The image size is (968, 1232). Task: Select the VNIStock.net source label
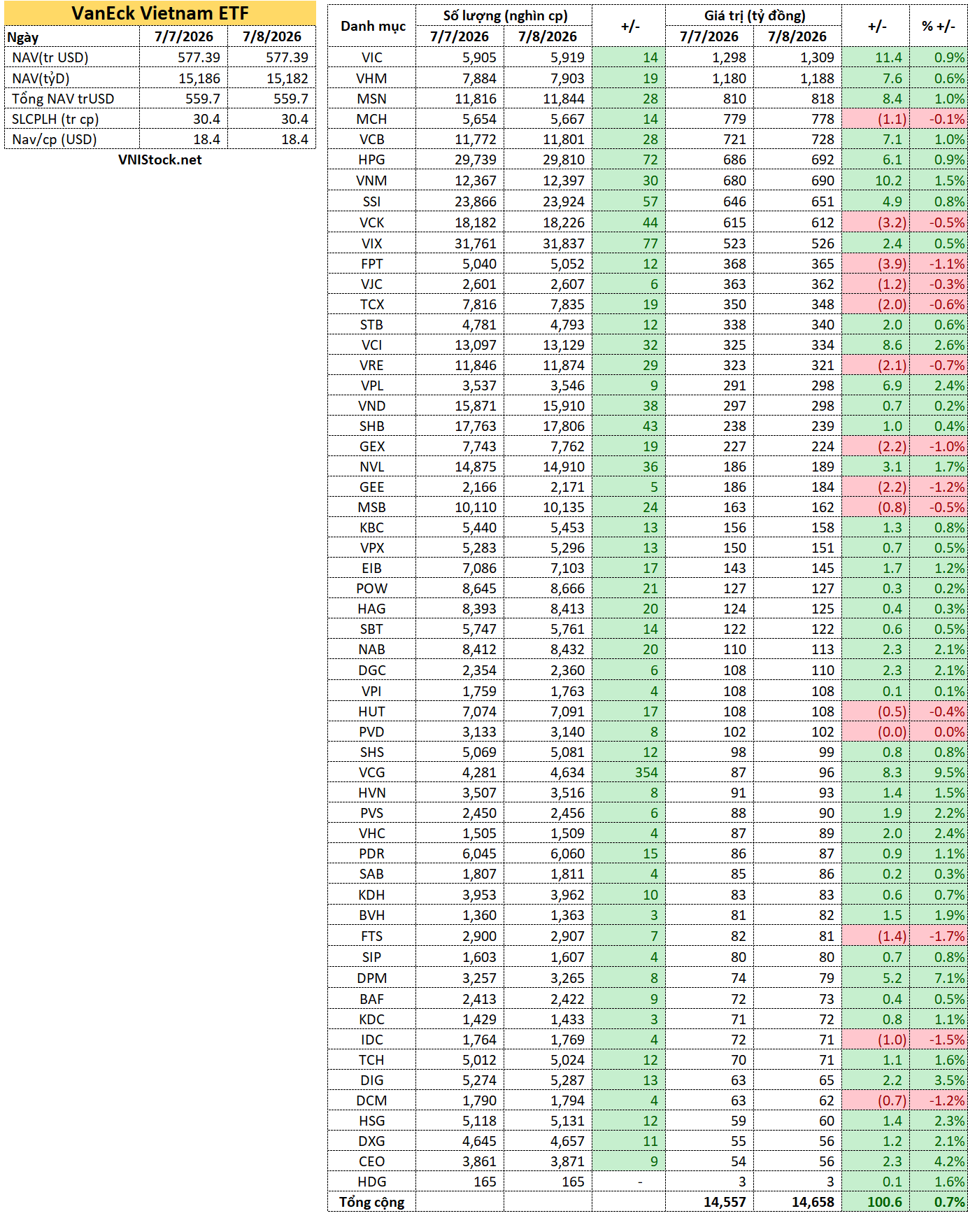[x=160, y=160]
